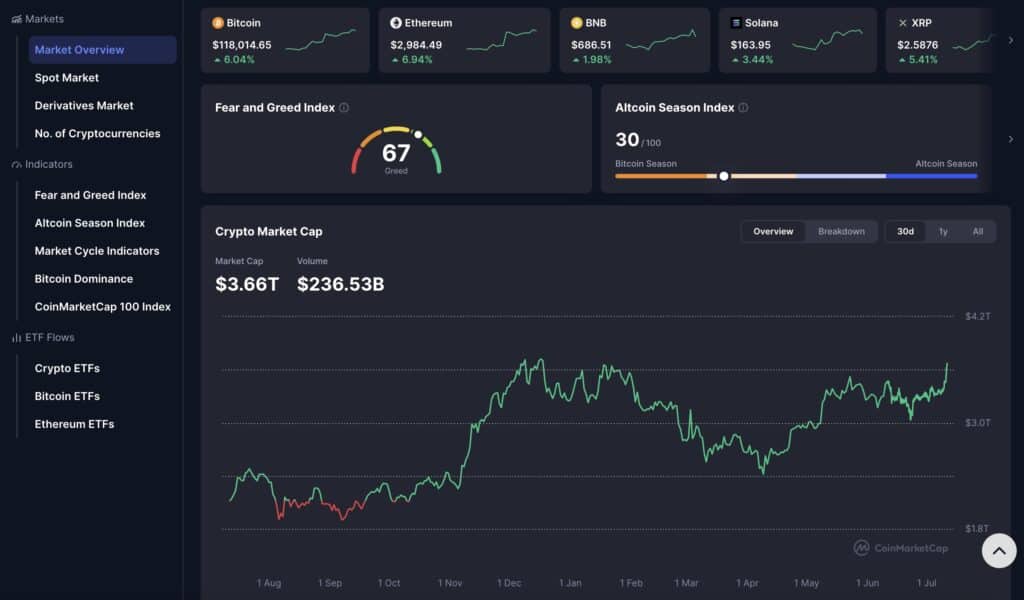Screen dimensions: 1024x600
Task: Click the $4.2T axis label
Action: pos(978,317)
